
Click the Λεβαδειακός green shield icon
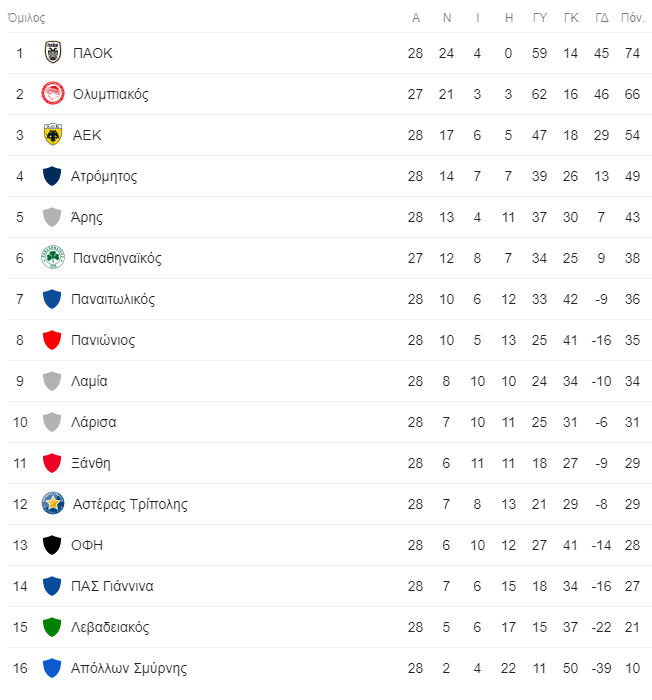(x=53, y=627)
